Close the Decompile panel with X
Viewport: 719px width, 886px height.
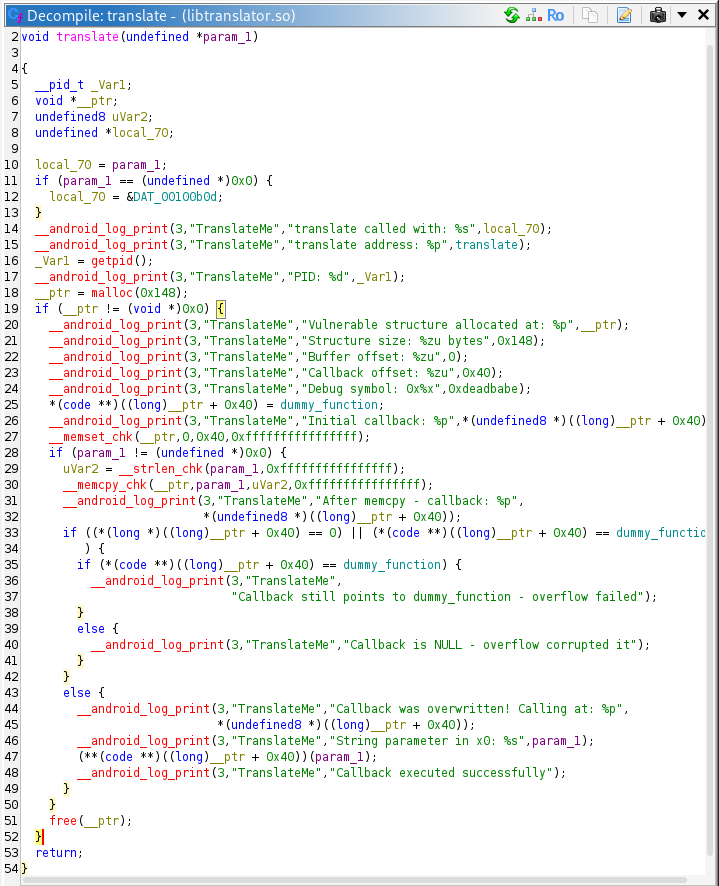(x=703, y=15)
